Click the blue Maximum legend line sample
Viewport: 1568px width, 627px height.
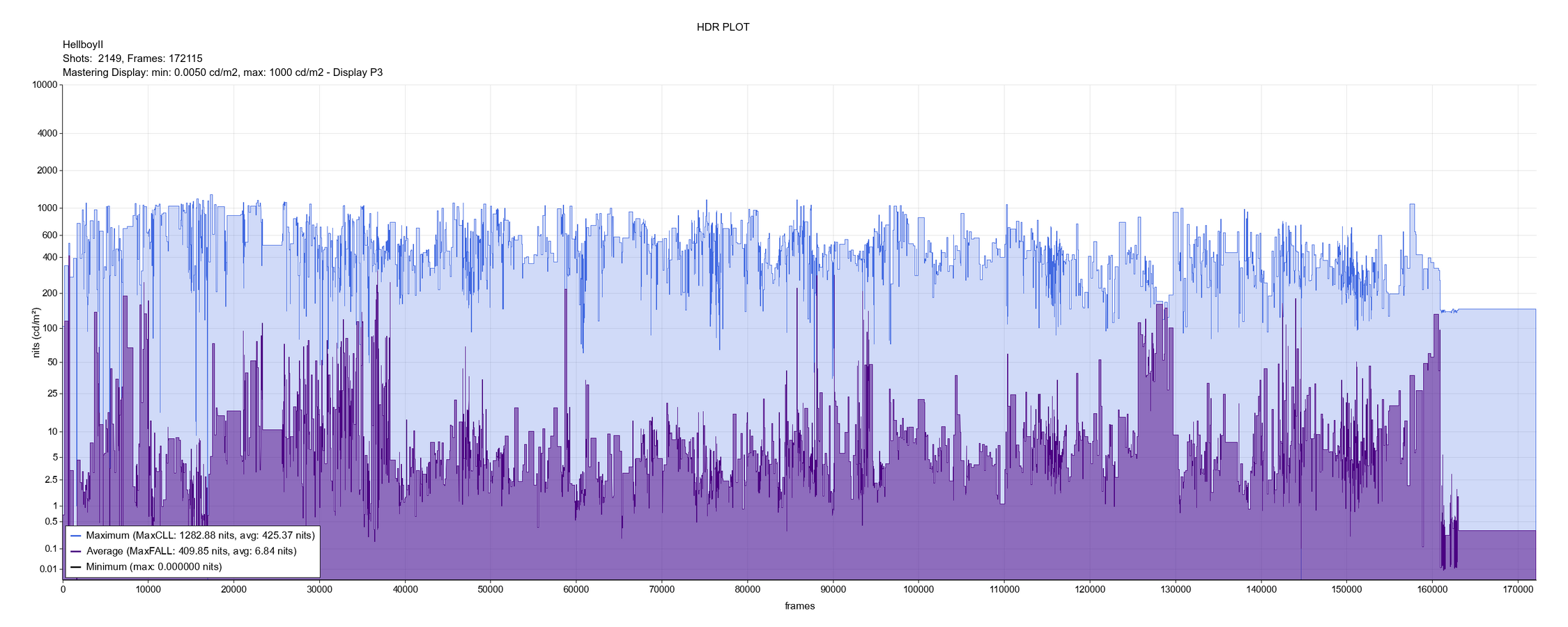(76, 536)
